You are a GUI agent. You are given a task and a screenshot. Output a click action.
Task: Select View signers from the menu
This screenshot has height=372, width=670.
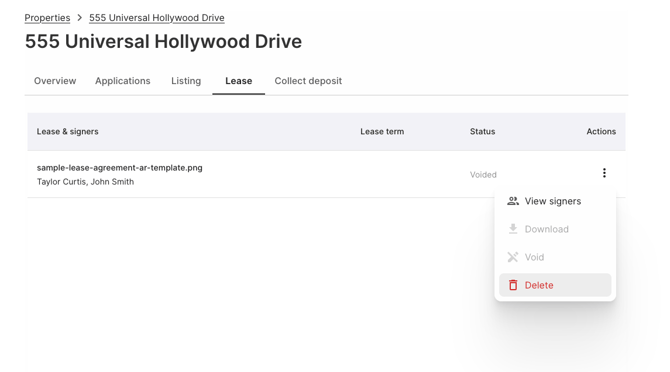point(555,201)
